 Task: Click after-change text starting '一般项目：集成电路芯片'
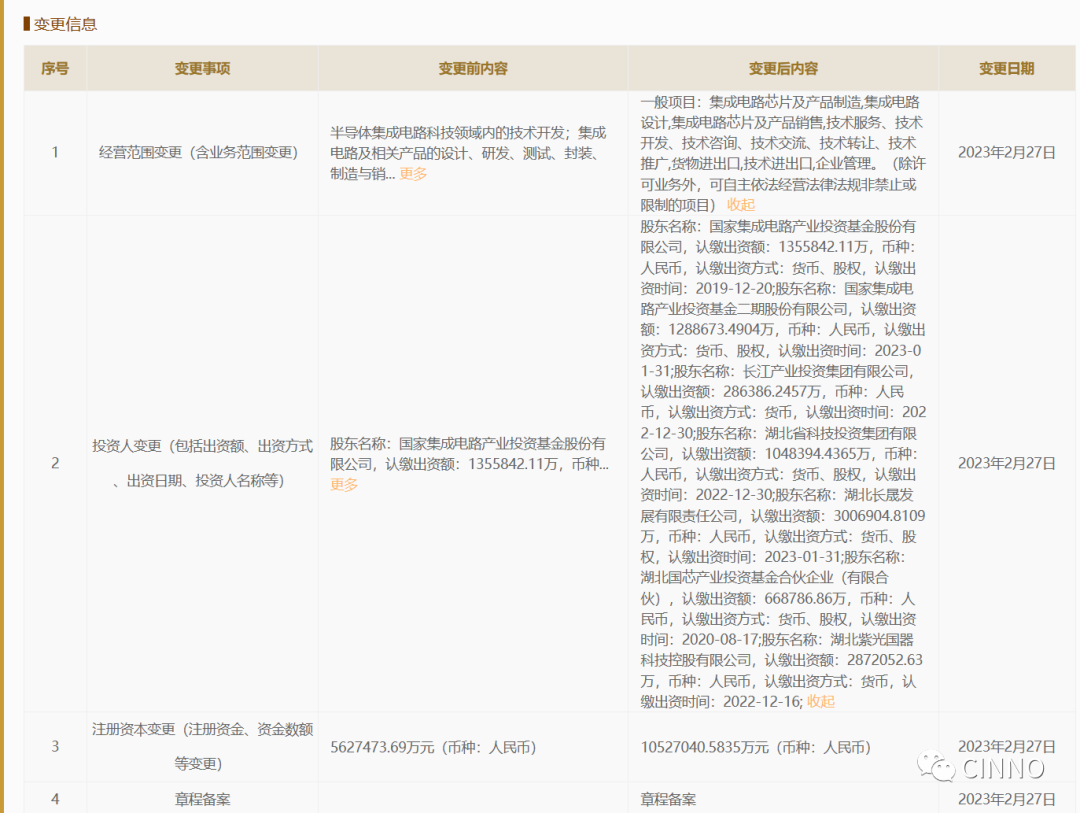pyautogui.click(x=783, y=153)
